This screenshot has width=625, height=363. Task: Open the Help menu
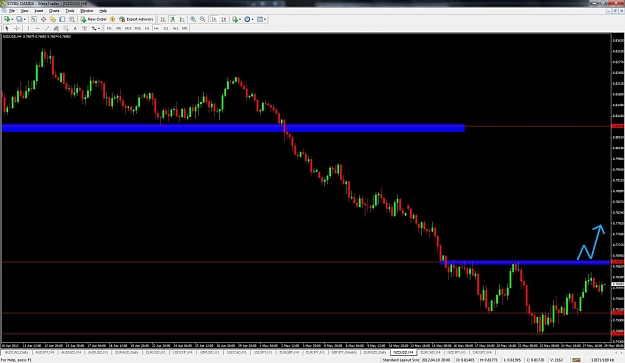[x=103, y=11]
